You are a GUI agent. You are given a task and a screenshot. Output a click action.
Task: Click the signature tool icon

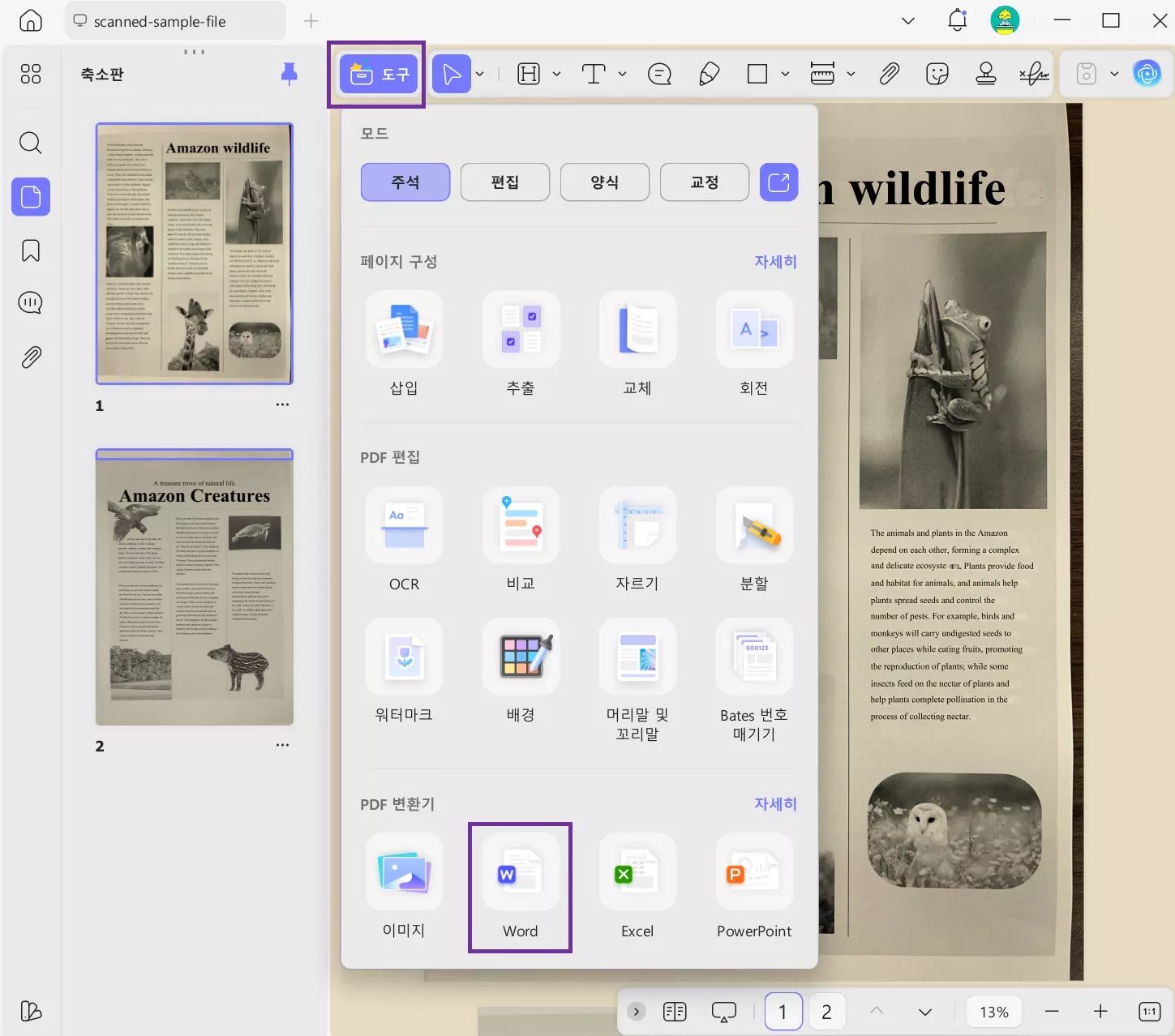[1035, 73]
